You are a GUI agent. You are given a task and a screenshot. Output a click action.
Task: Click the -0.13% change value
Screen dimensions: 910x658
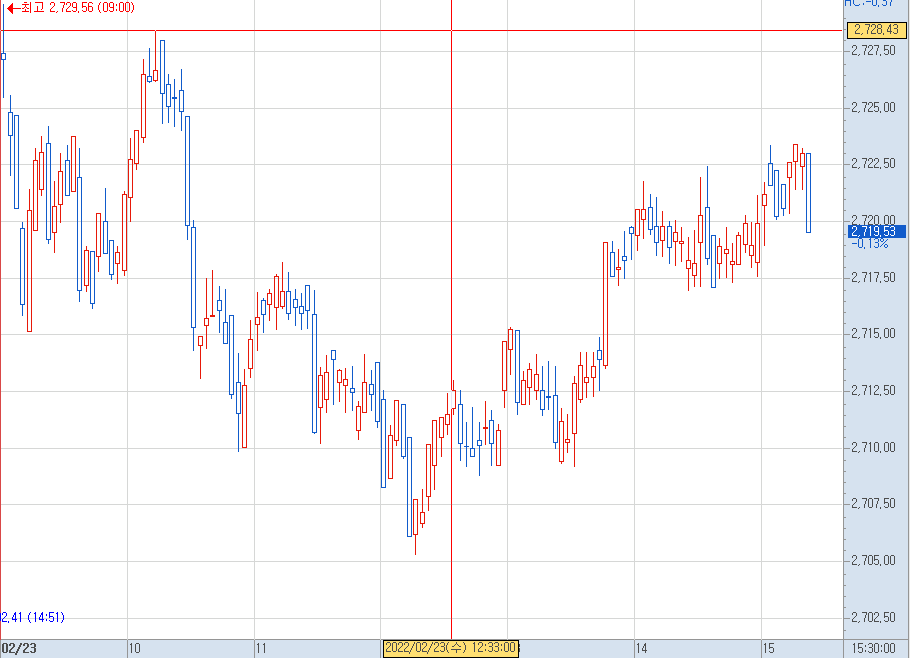pyautogui.click(x=869, y=244)
